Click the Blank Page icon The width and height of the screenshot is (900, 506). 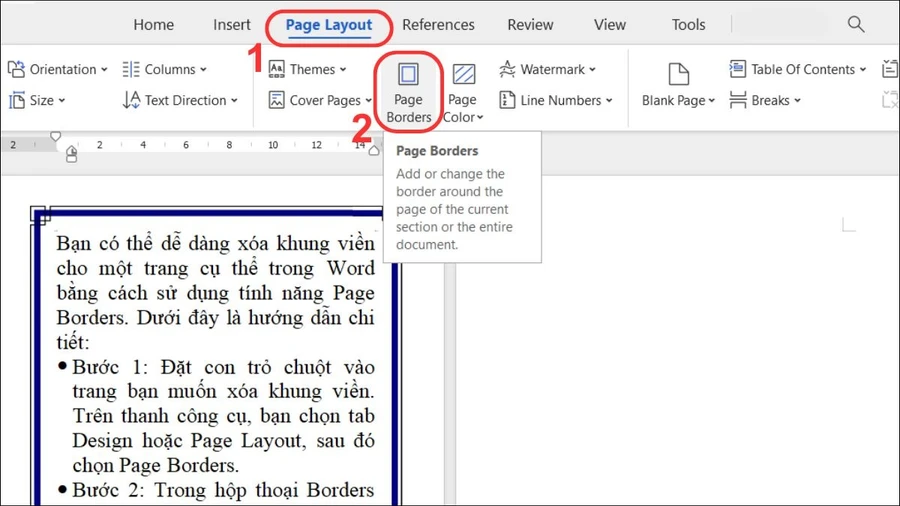[678, 74]
